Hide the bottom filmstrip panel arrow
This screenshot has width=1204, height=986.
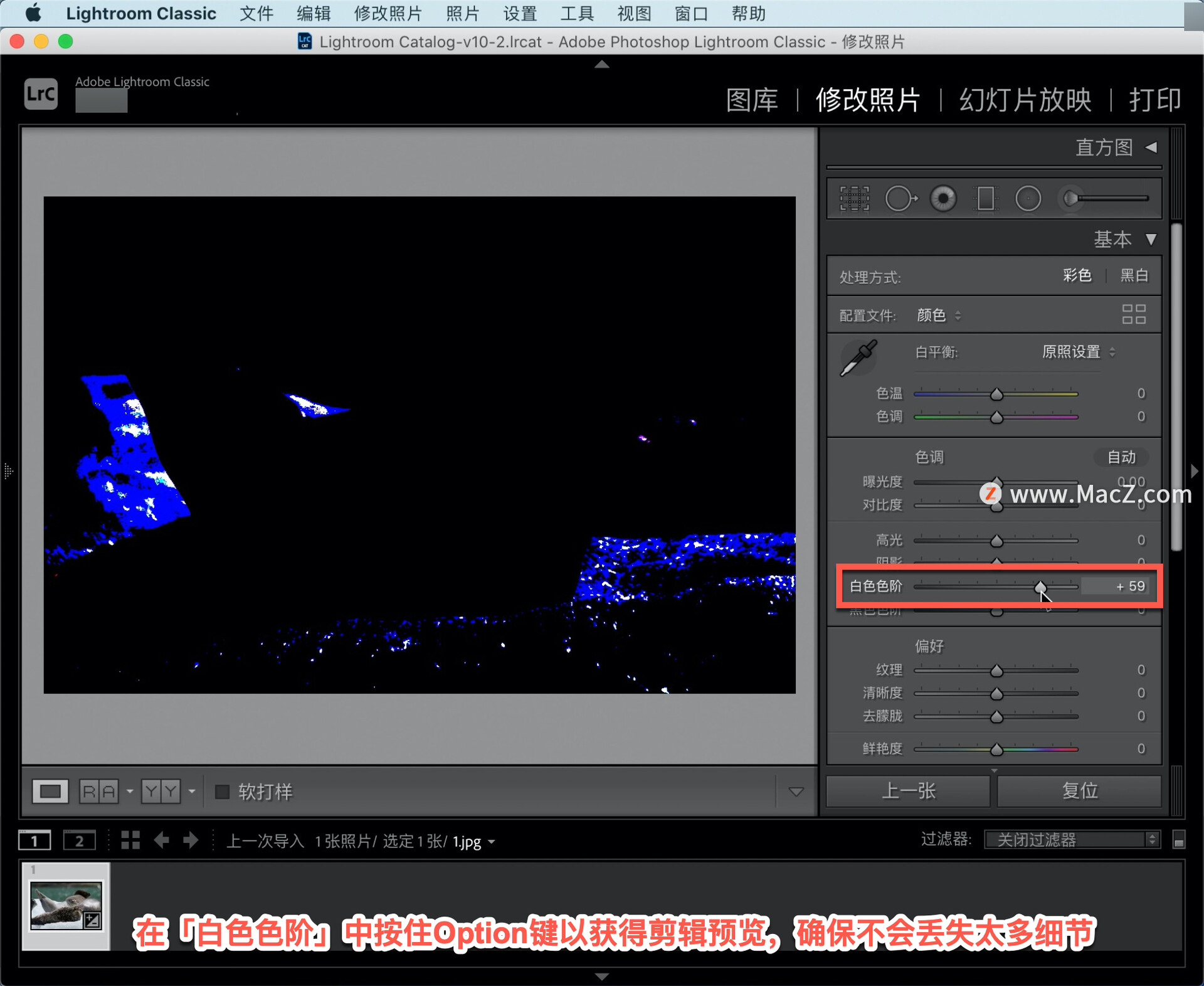point(602,977)
